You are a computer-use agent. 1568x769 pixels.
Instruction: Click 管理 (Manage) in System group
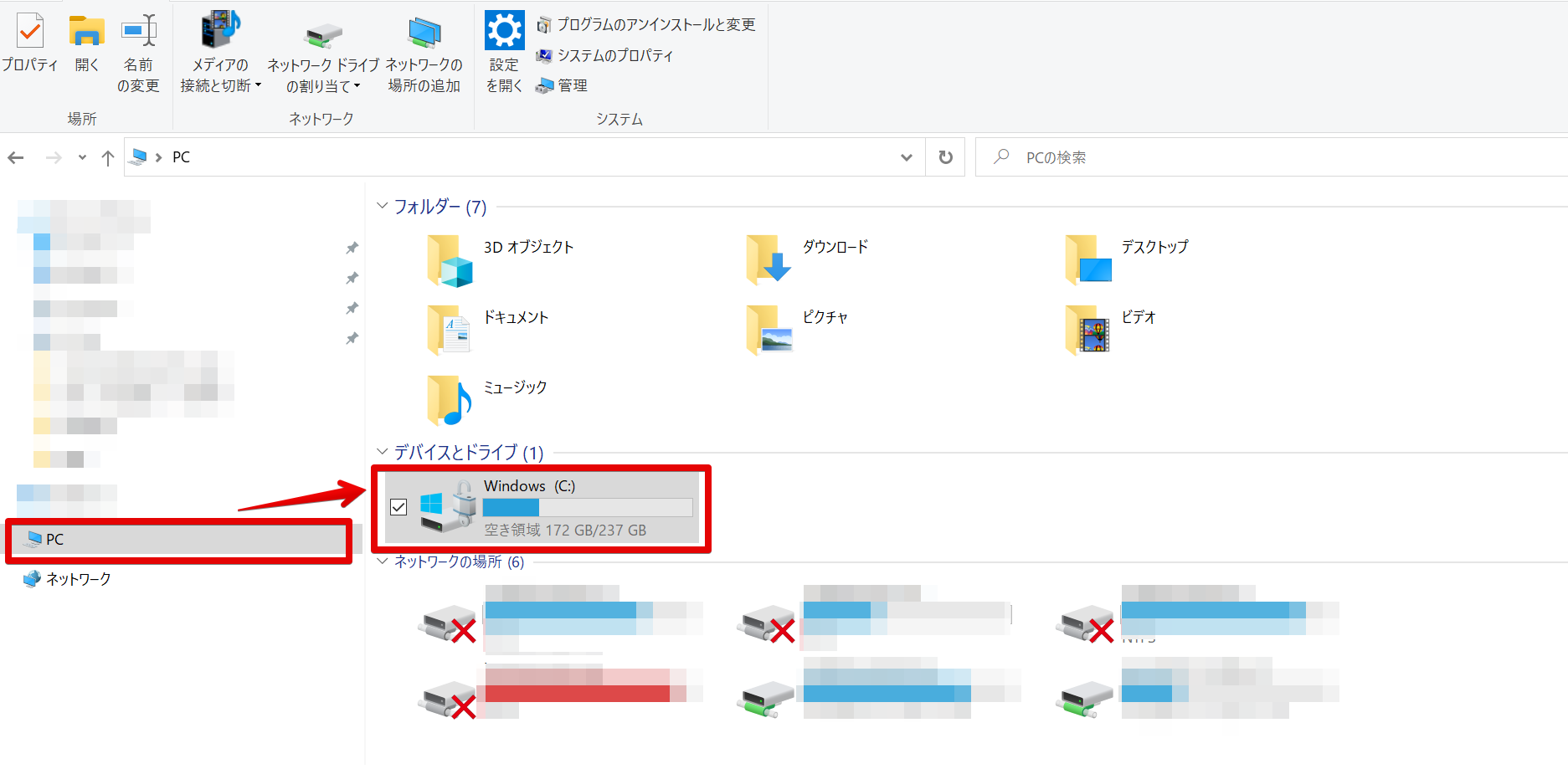(x=562, y=85)
